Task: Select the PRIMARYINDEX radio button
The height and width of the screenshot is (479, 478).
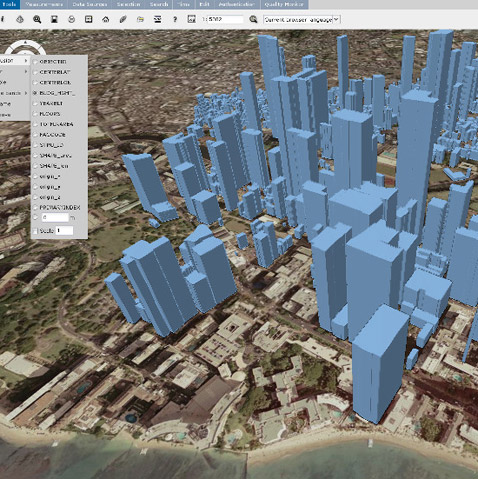Action: (x=35, y=207)
